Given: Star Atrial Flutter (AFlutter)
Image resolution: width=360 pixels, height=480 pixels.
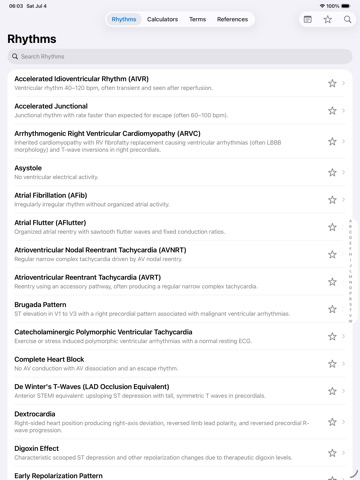Looking at the screenshot, I should [x=332, y=227].
